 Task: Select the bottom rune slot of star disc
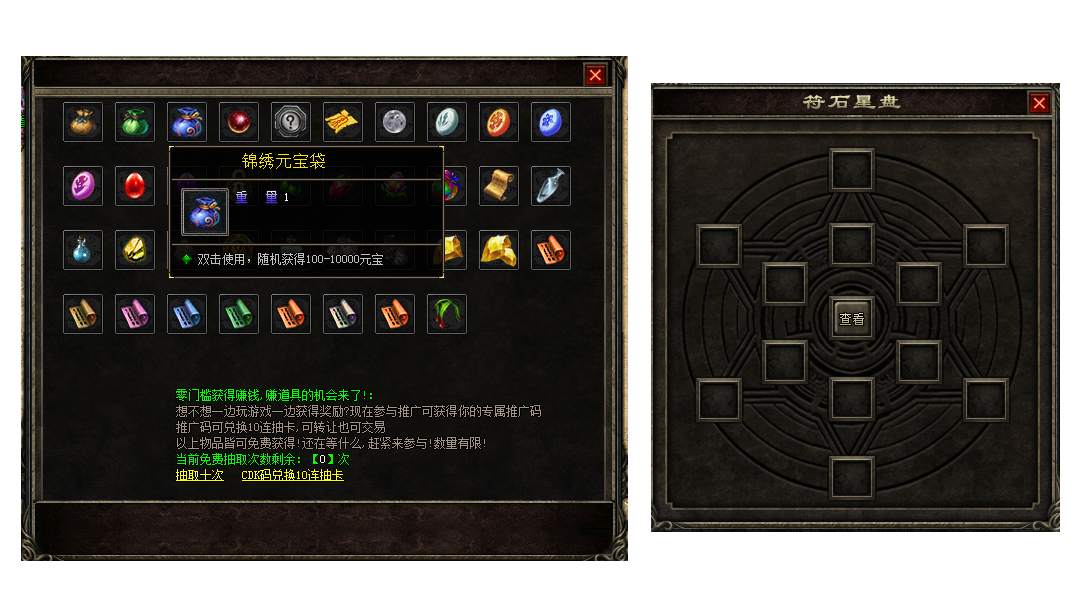click(x=852, y=477)
